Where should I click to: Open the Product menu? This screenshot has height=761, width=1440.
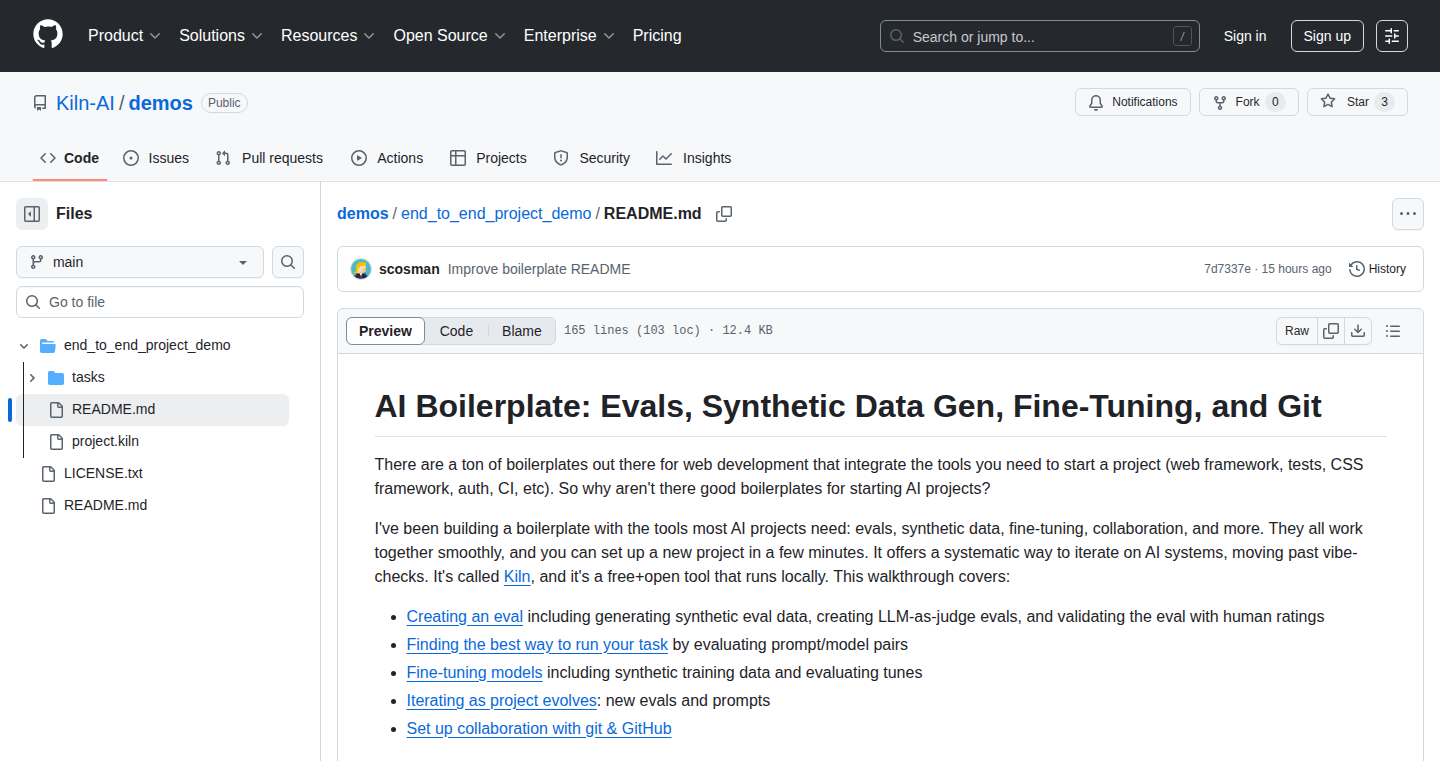click(x=124, y=36)
